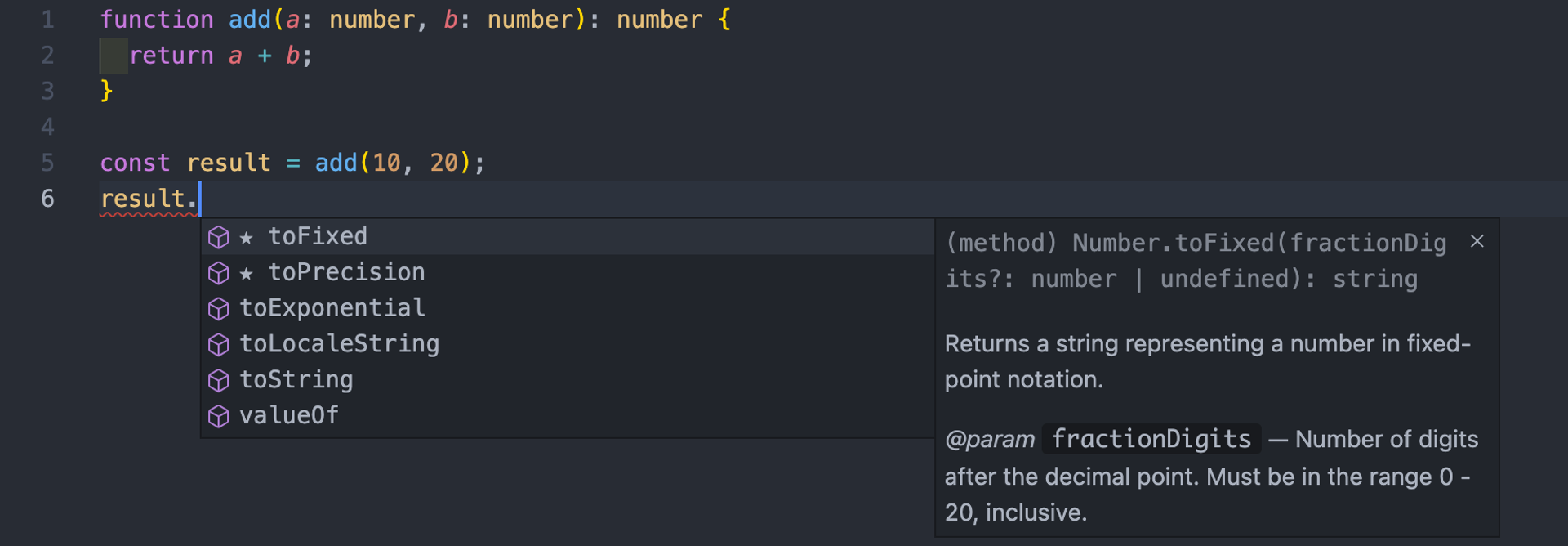Click line number 1 in the gutter

(x=48, y=20)
